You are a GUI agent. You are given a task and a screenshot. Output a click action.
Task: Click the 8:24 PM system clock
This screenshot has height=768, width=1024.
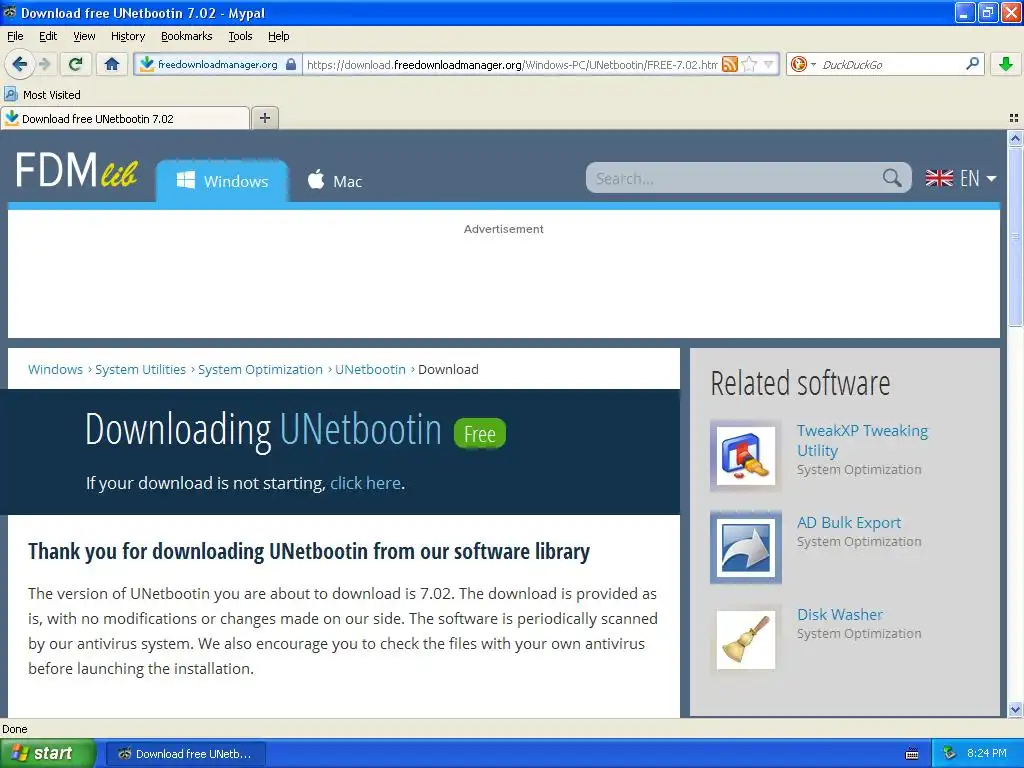click(987, 754)
